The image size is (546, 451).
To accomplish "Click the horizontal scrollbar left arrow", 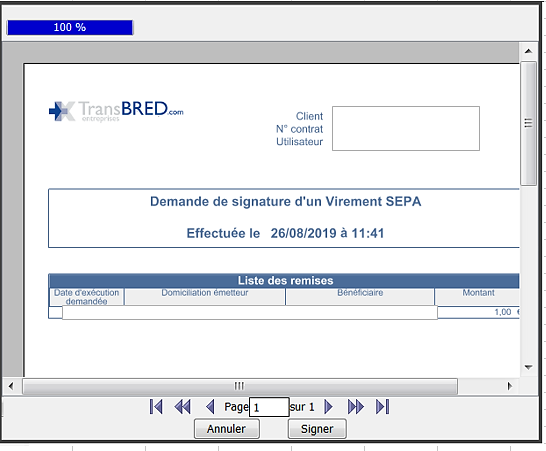I will (x=11, y=386).
